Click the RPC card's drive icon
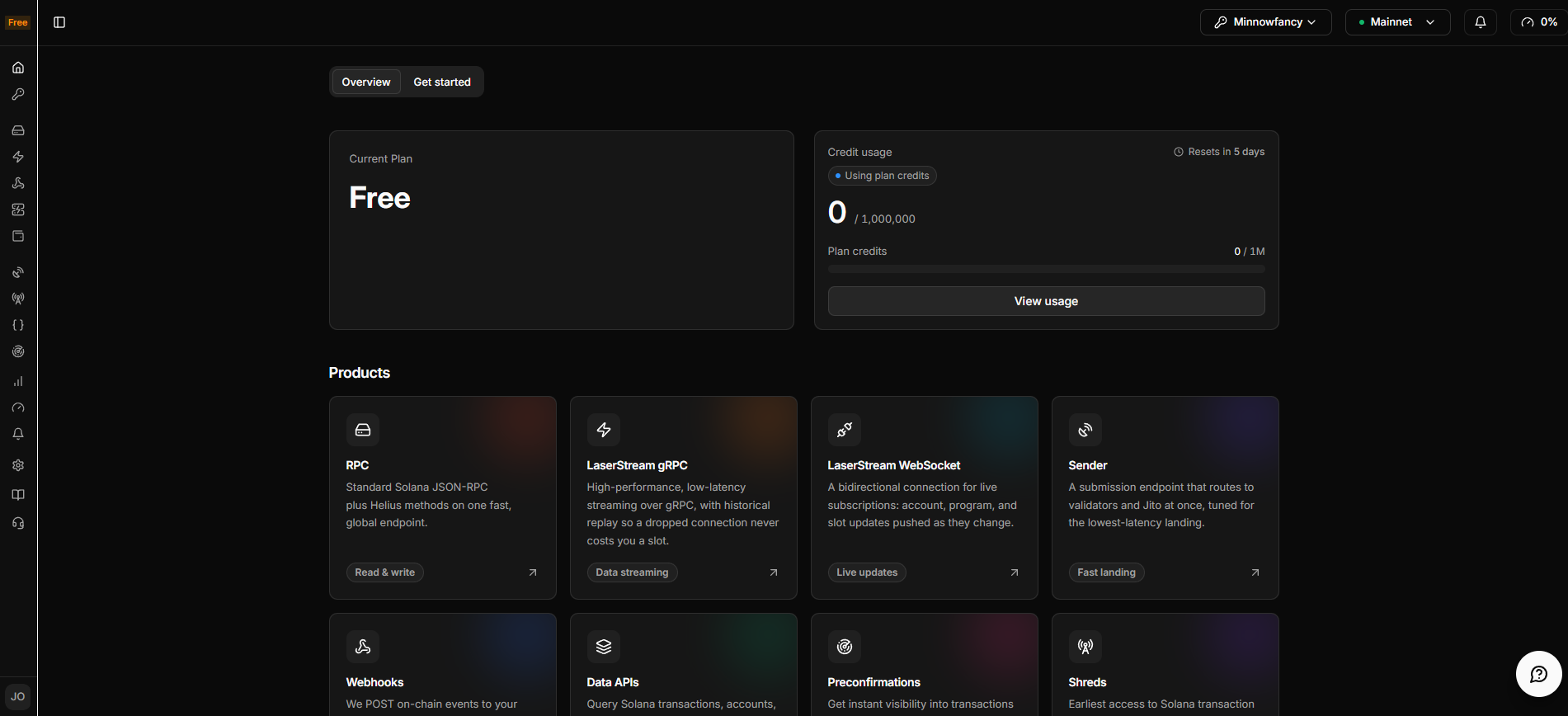 pos(363,430)
